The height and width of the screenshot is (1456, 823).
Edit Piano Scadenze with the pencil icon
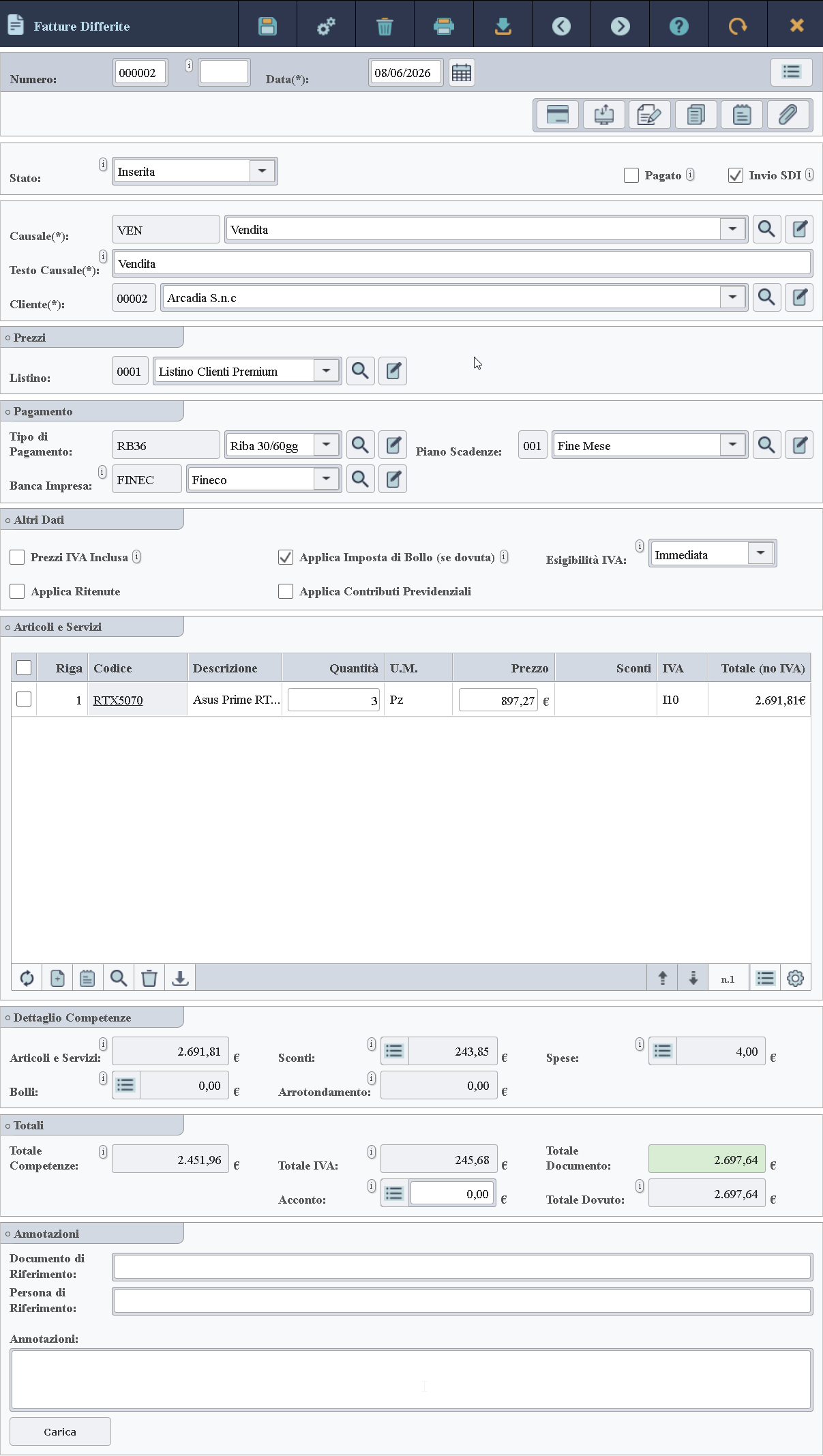point(799,445)
